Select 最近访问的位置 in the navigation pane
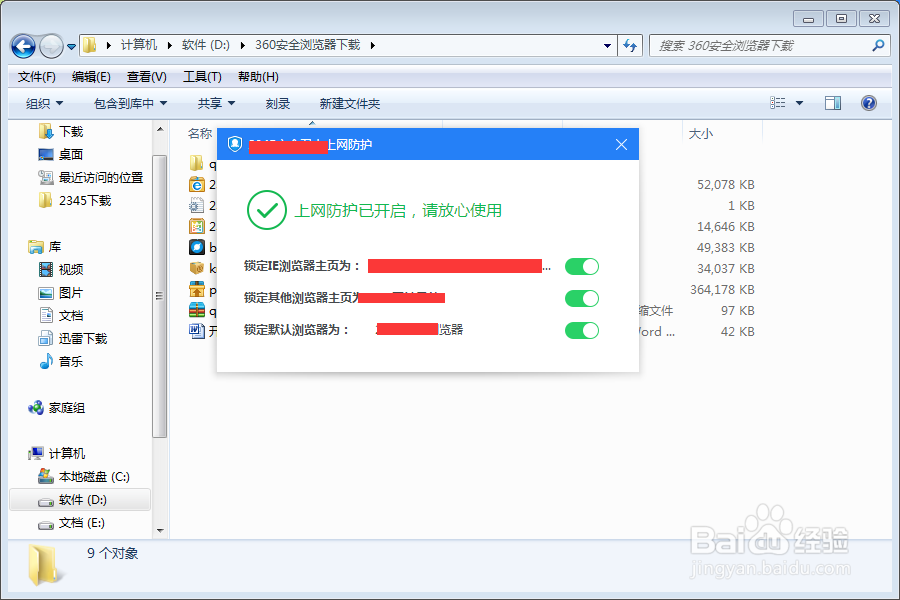Screen dimensions: 900x600 [101, 177]
